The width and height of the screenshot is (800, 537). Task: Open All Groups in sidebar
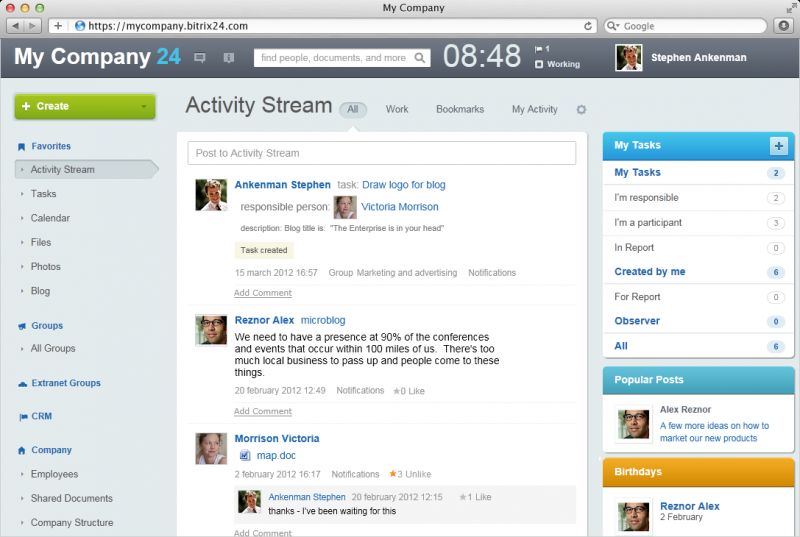tap(53, 348)
